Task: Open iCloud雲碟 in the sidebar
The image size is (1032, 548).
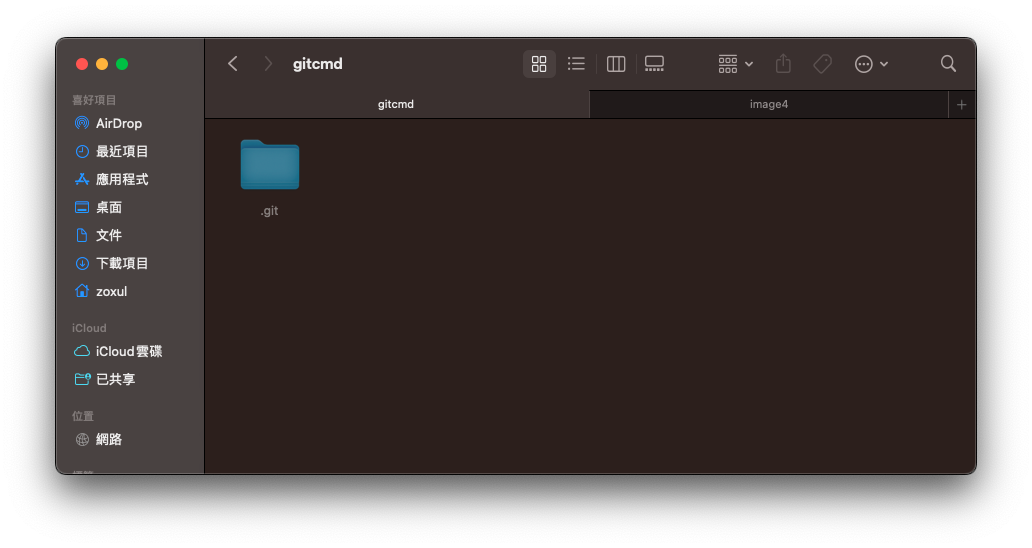Action: point(128,351)
